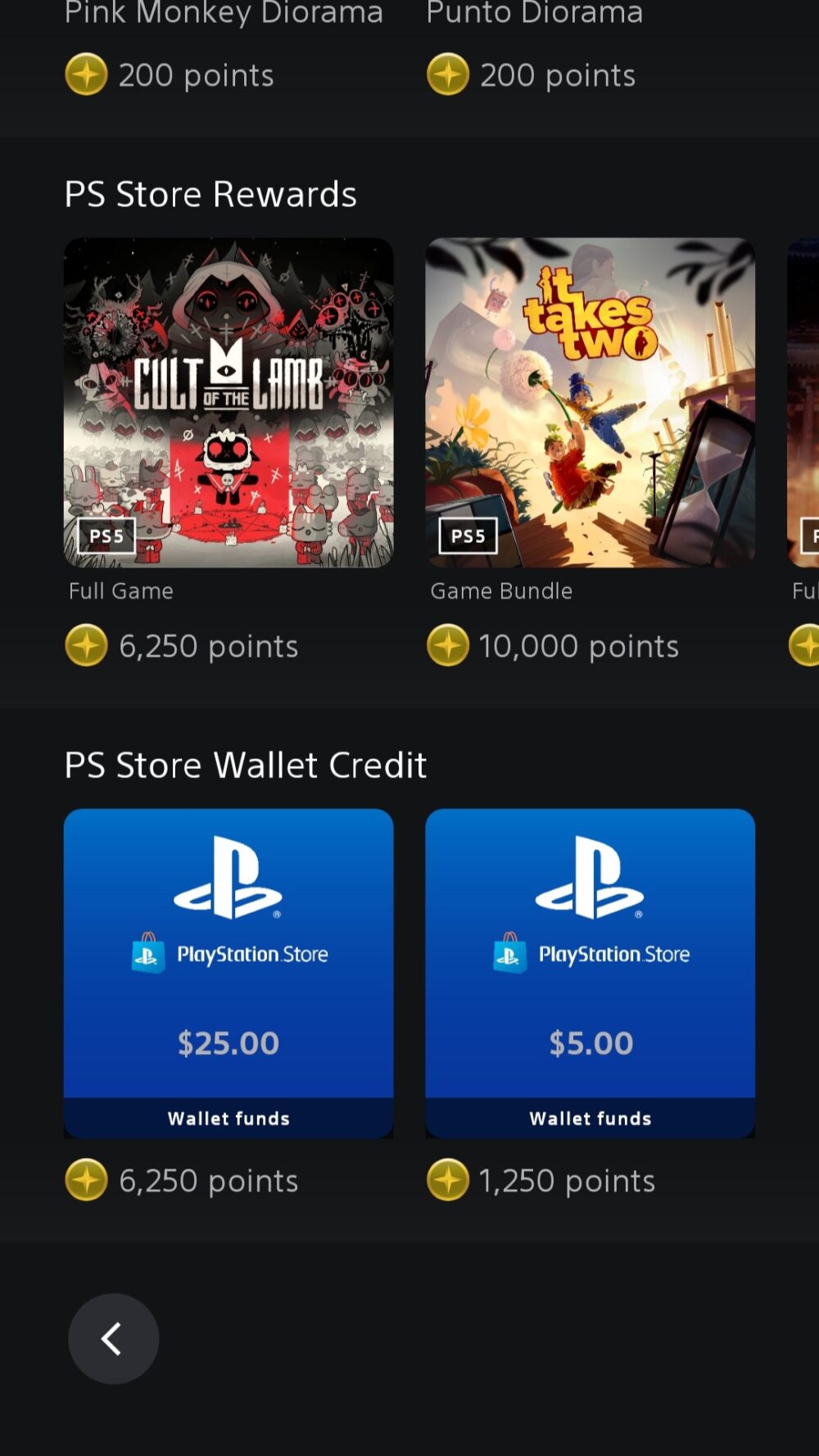The width and height of the screenshot is (819, 1456).
Task: Open It Takes Two game bundle
Action: pyautogui.click(x=590, y=403)
